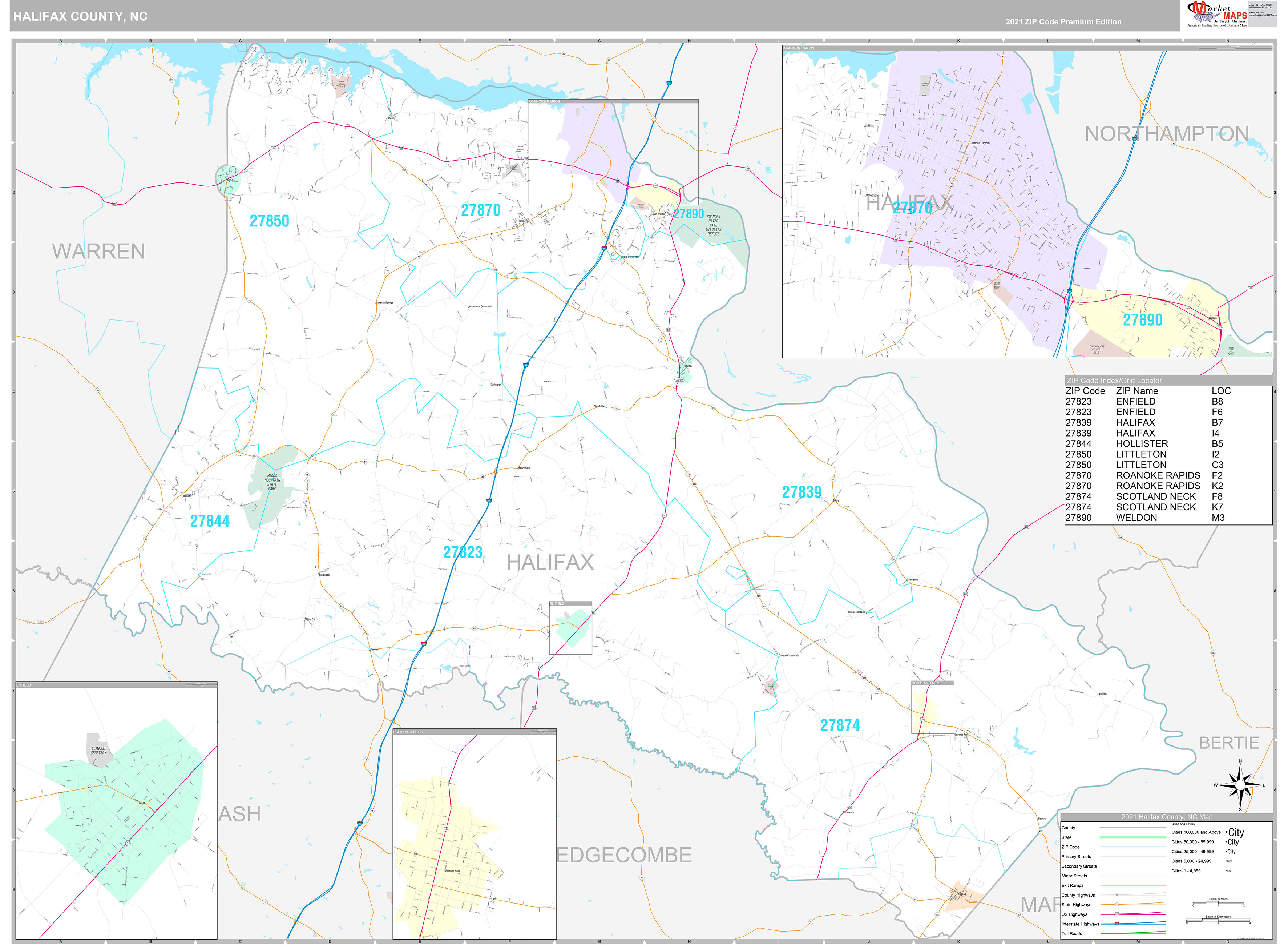Click the Interstate Highways legend symbol
This screenshot has width=1288, height=945.
pyautogui.click(x=1117, y=924)
